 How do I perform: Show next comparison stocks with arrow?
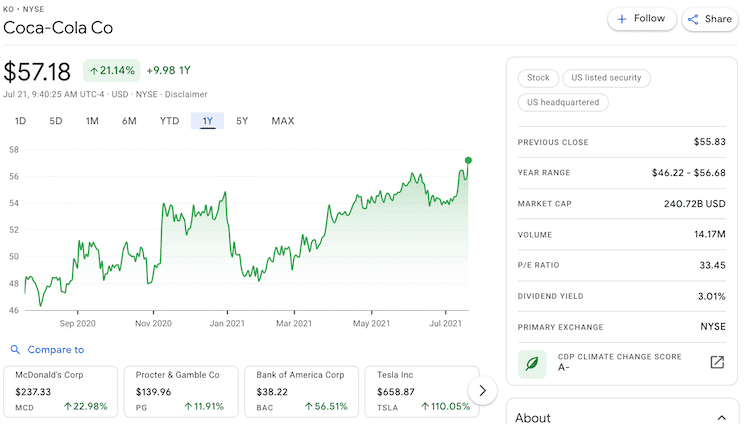tap(482, 391)
